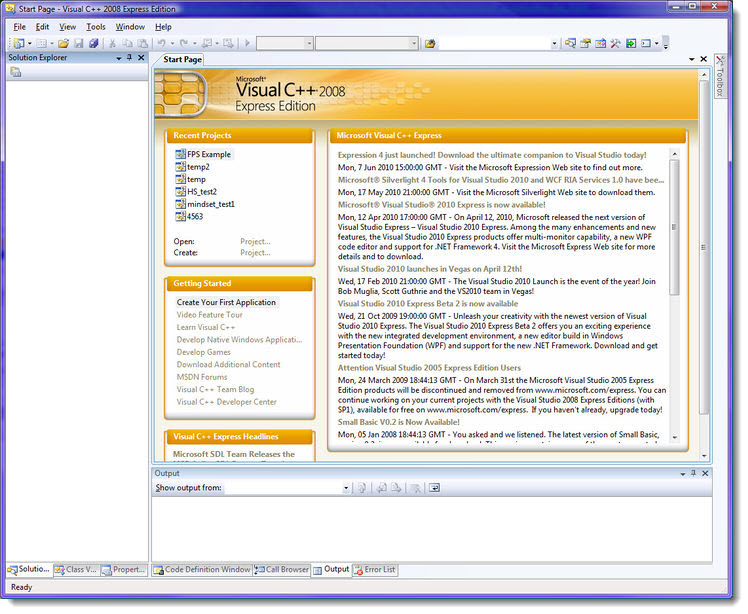Click the Solution Explorer Properties panel icon

pos(16,73)
